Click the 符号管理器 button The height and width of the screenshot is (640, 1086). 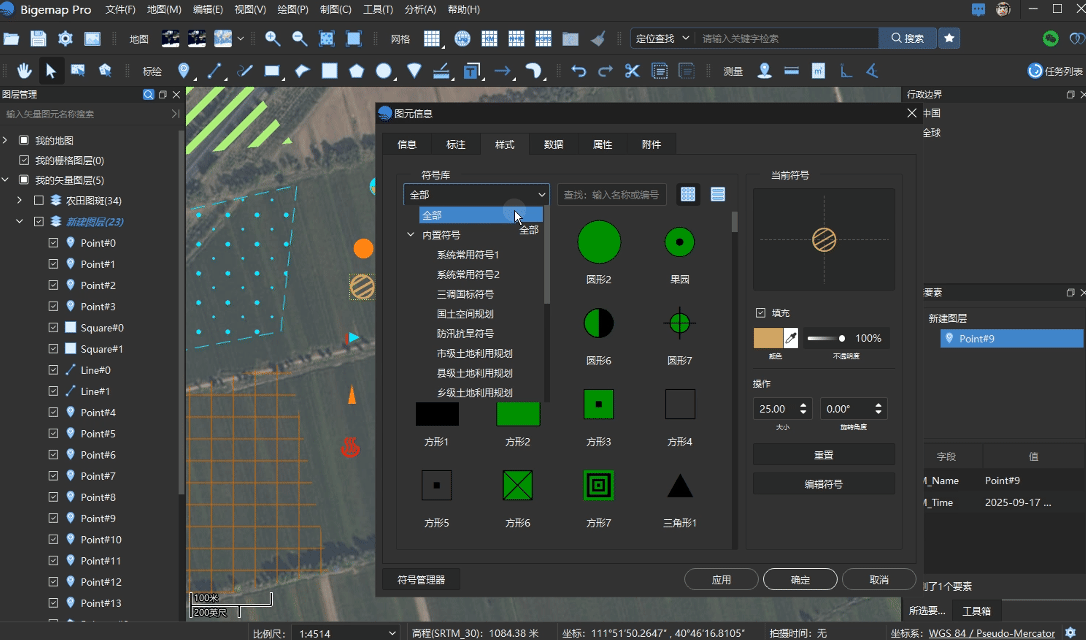(x=421, y=579)
